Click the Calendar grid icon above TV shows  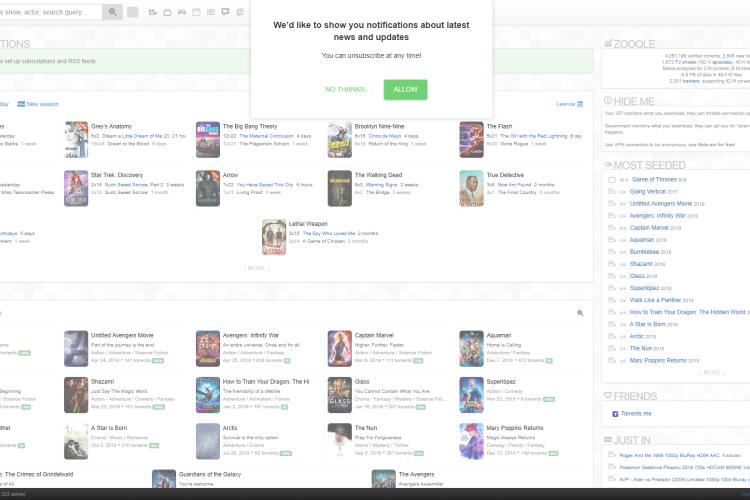[x=580, y=104]
